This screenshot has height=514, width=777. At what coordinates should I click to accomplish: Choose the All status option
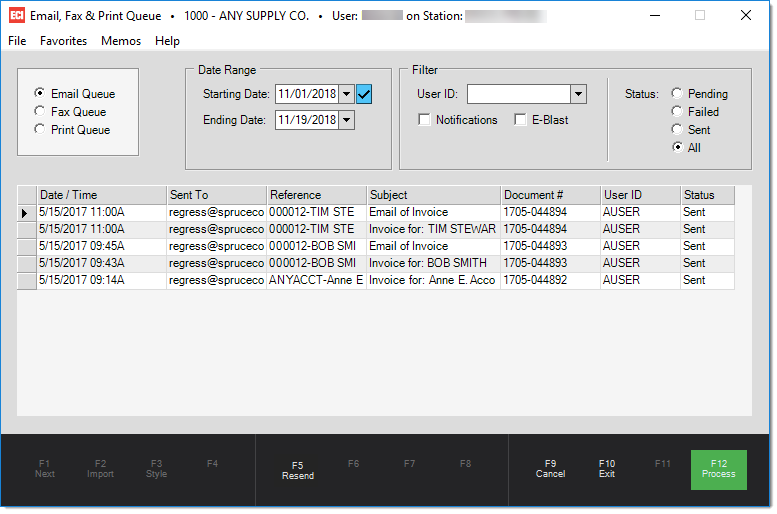coord(677,147)
